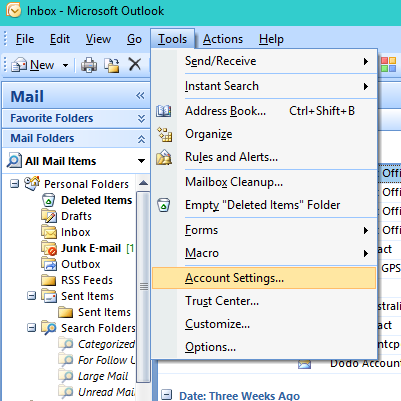This screenshot has height=401, width=401.
Task: Expand the Favorite Folders section
Action: coord(141,119)
